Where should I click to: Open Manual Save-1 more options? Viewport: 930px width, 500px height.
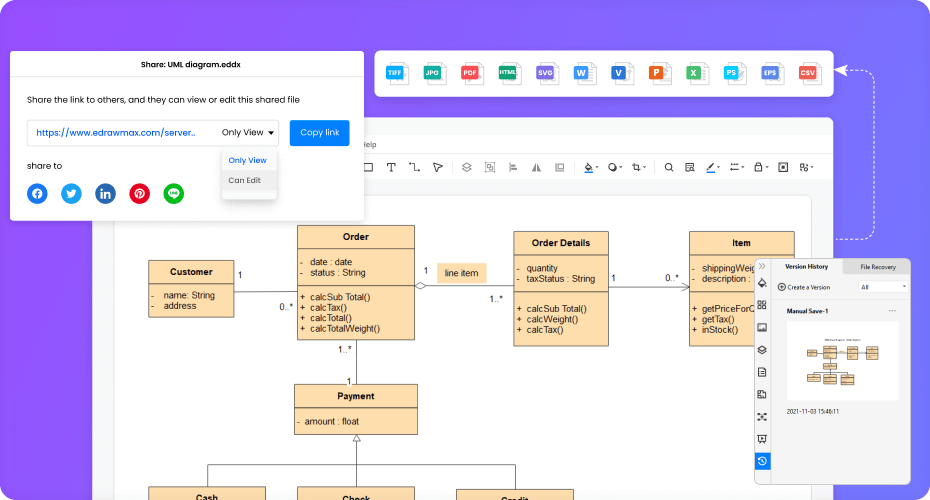coord(892,311)
